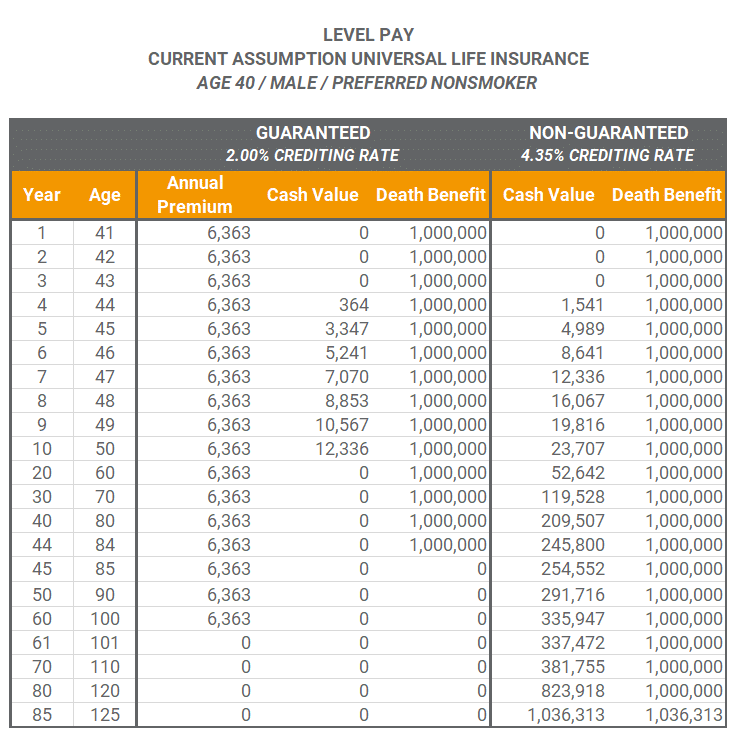Select guaranteed cash value 7,070
The height and width of the screenshot is (730, 735).
(x=347, y=376)
